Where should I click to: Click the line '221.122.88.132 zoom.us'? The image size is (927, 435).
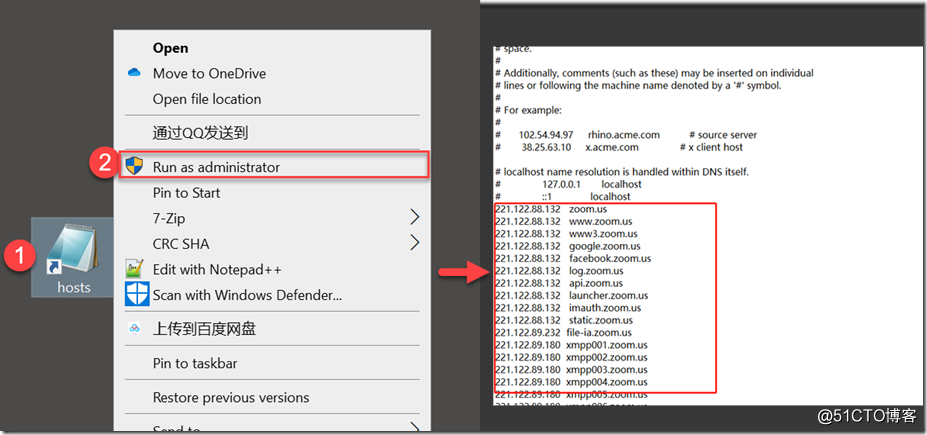pos(551,209)
